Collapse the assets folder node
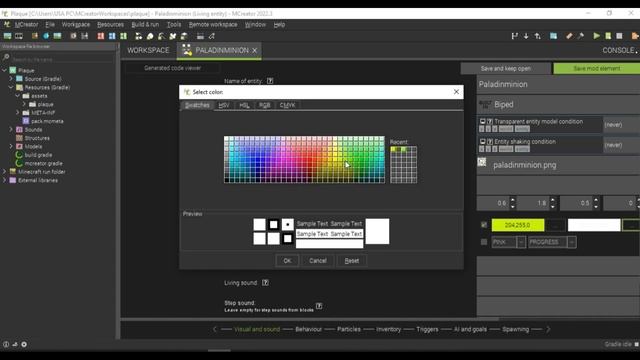This screenshot has height=360, width=640. click(x=18, y=96)
